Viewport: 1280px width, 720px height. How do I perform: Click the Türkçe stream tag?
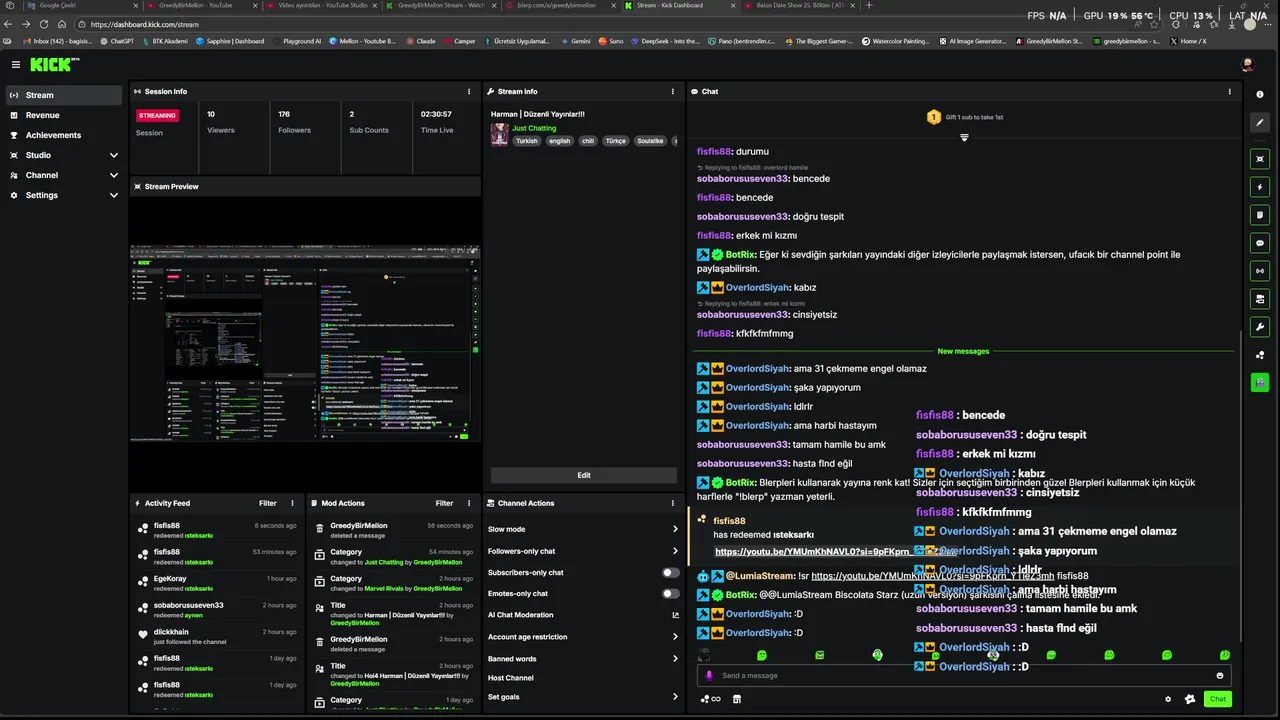(616, 141)
